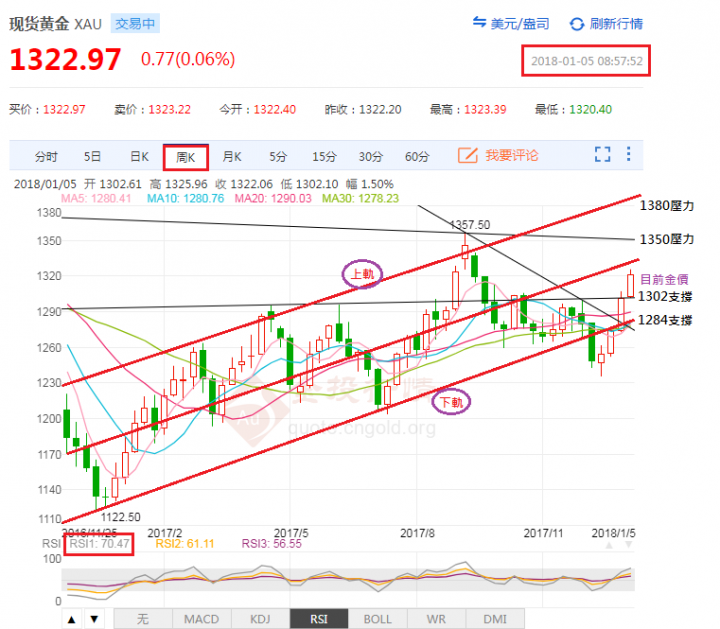Select the 周K weekly tab
Viewport: 720px width, 629px height.
pyautogui.click(x=186, y=157)
